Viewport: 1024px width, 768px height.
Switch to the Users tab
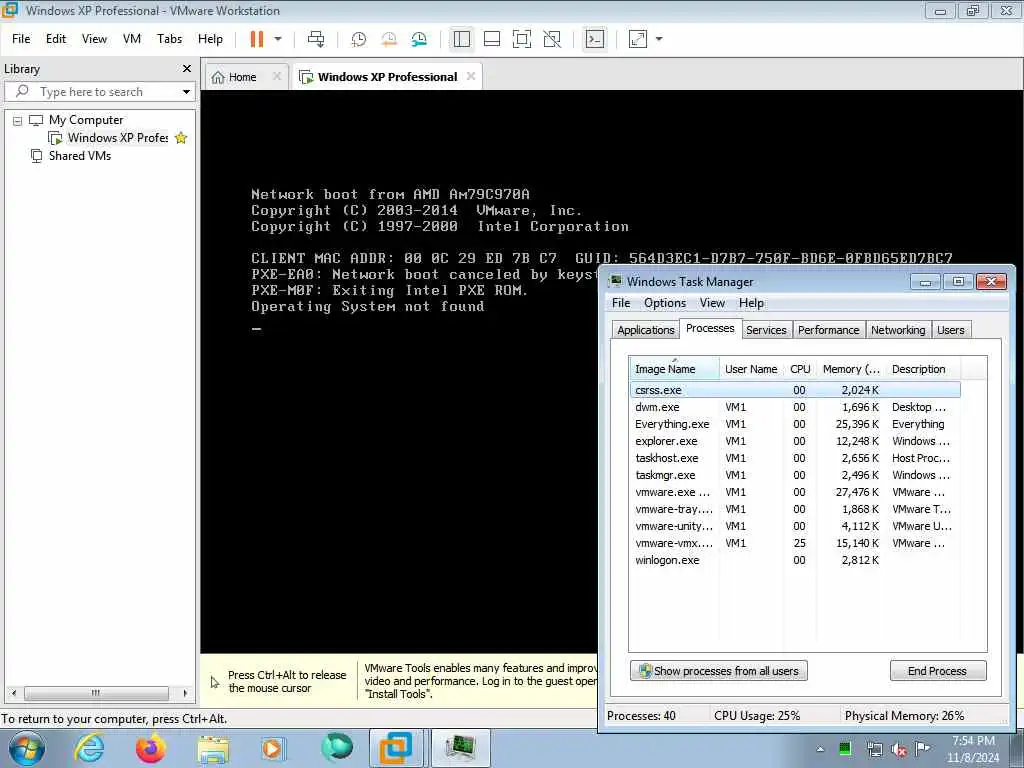point(950,330)
